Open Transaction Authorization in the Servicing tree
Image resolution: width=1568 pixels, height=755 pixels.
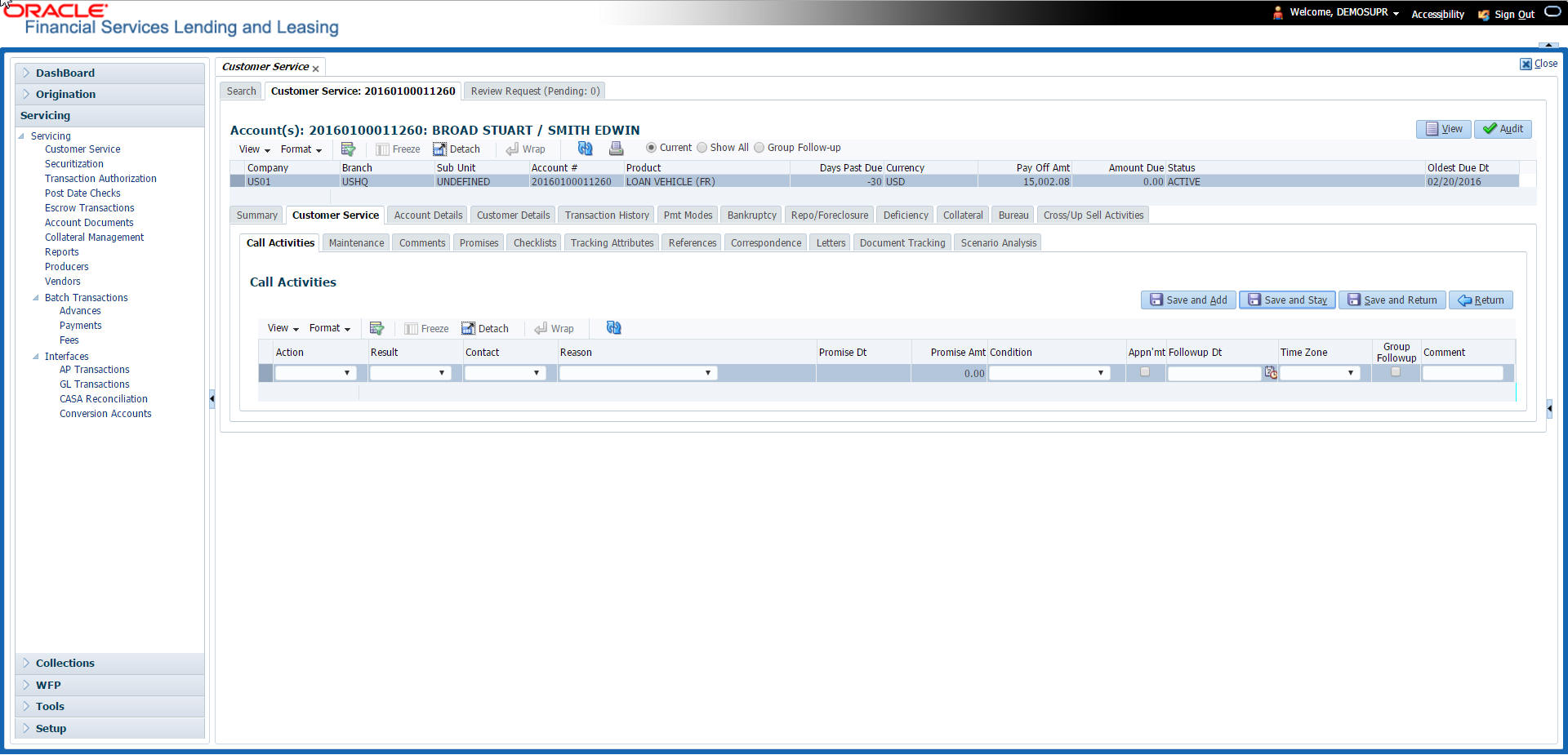pyautogui.click(x=100, y=179)
